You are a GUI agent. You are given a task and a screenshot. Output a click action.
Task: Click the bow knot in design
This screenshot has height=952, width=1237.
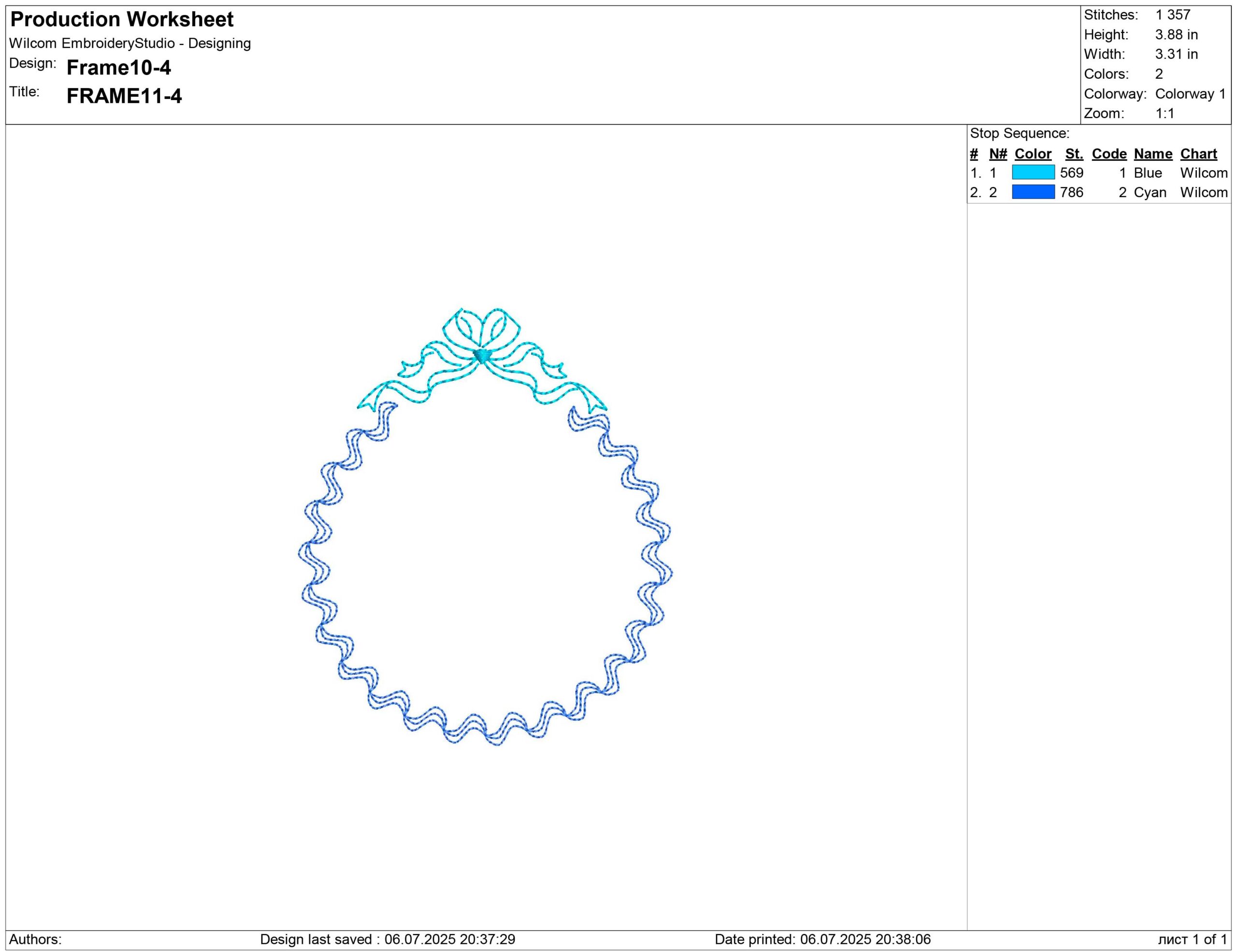(482, 356)
